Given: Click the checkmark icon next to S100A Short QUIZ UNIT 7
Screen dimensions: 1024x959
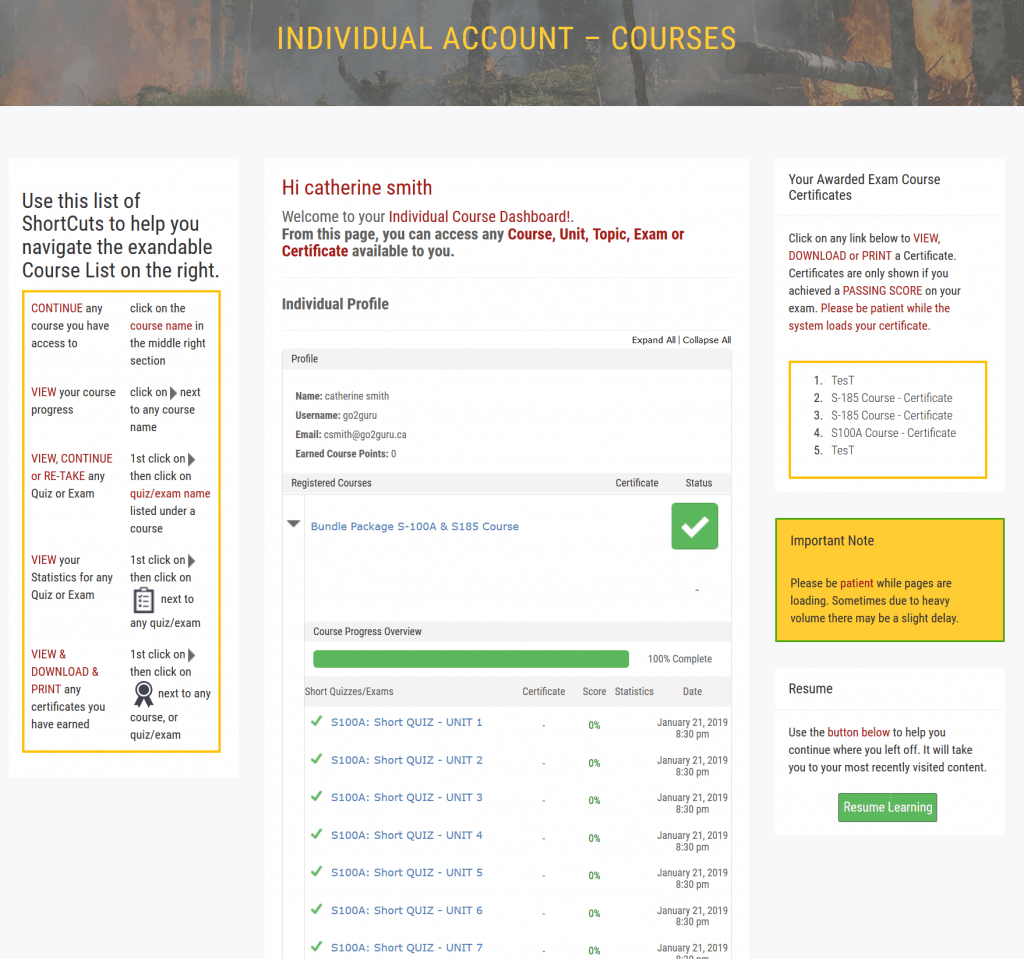Looking at the screenshot, I should coord(319,947).
